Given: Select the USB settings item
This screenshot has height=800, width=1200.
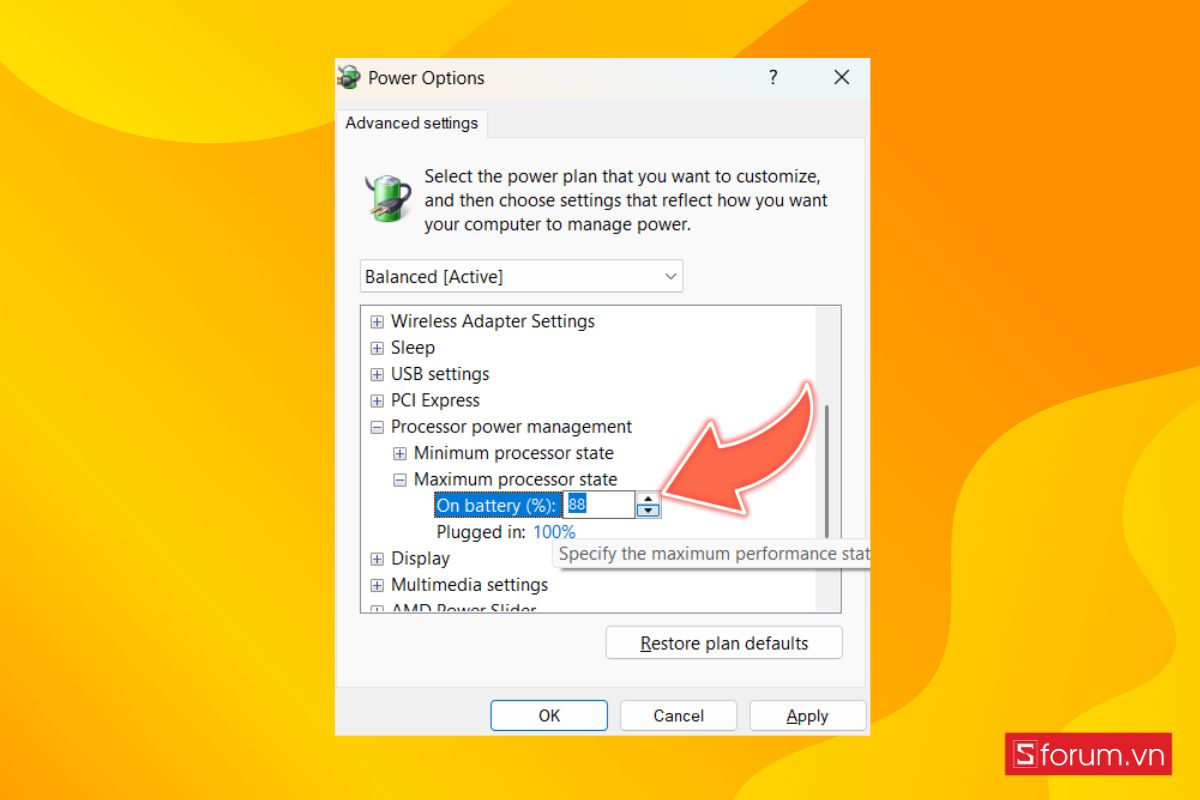Looking at the screenshot, I should [x=440, y=374].
